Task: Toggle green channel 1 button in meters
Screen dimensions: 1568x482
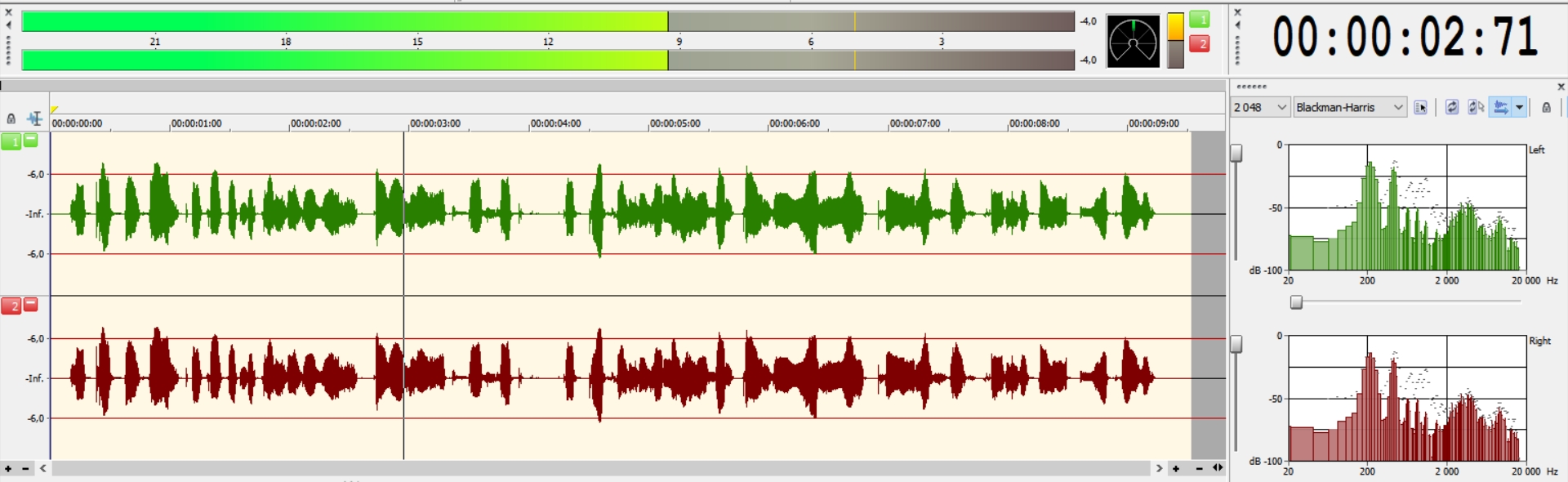Action: (1199, 19)
